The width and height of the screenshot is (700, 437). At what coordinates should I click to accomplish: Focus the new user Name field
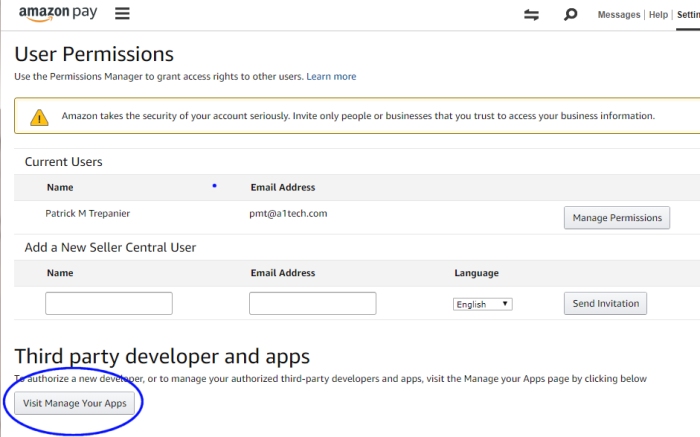point(109,304)
